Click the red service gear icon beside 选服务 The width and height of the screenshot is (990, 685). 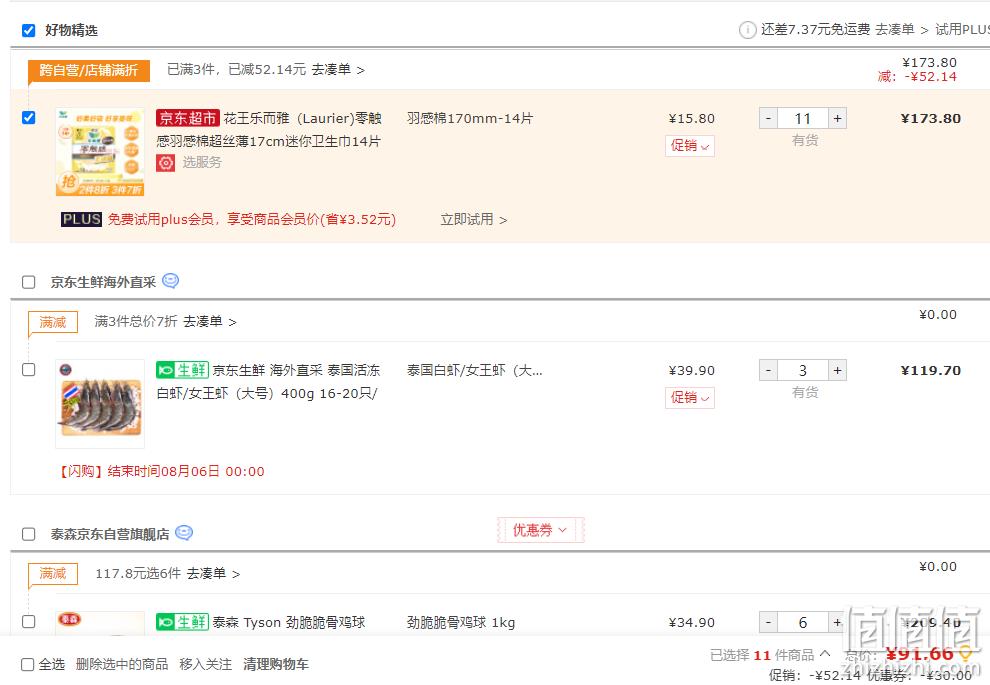coord(165,163)
